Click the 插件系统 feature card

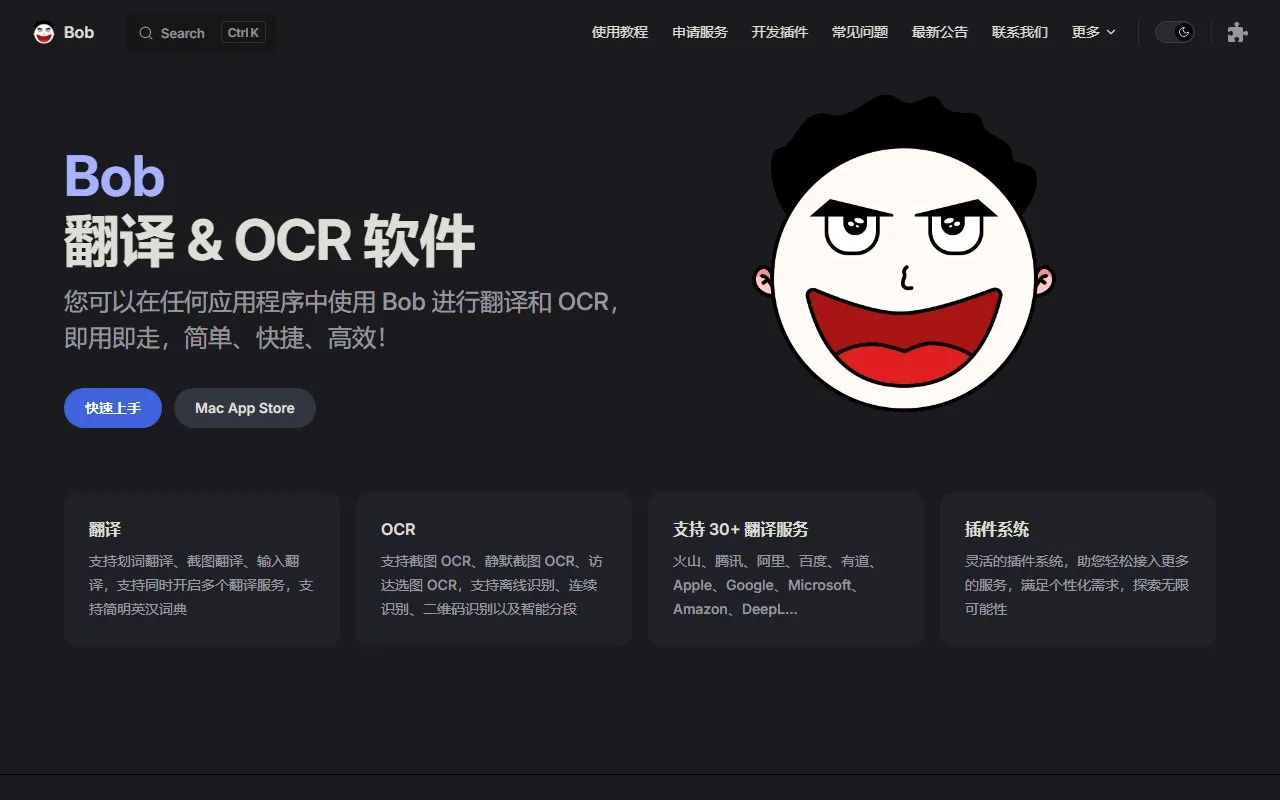tap(1078, 568)
